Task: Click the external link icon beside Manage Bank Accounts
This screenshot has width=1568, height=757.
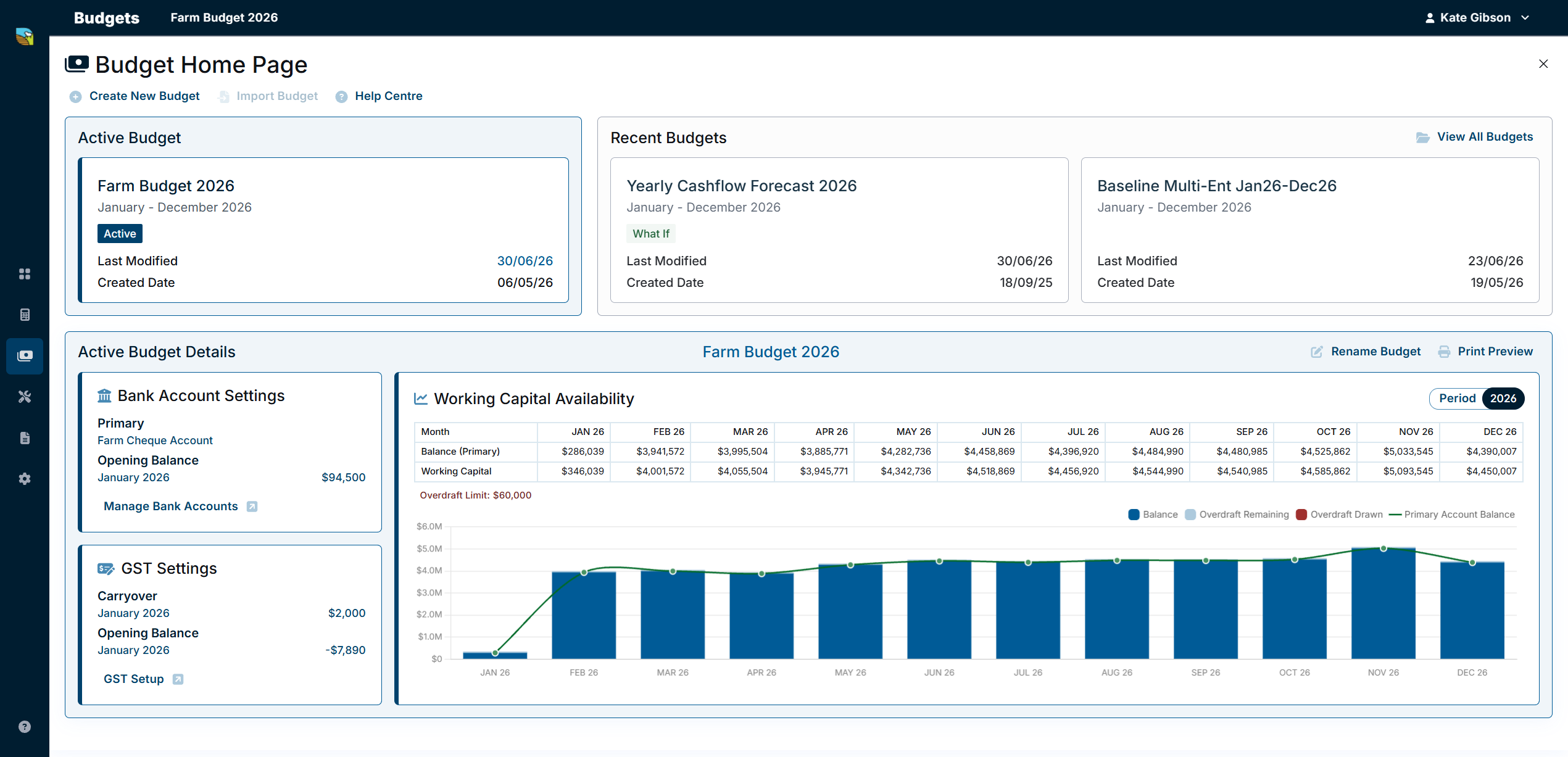Action: tap(252, 507)
